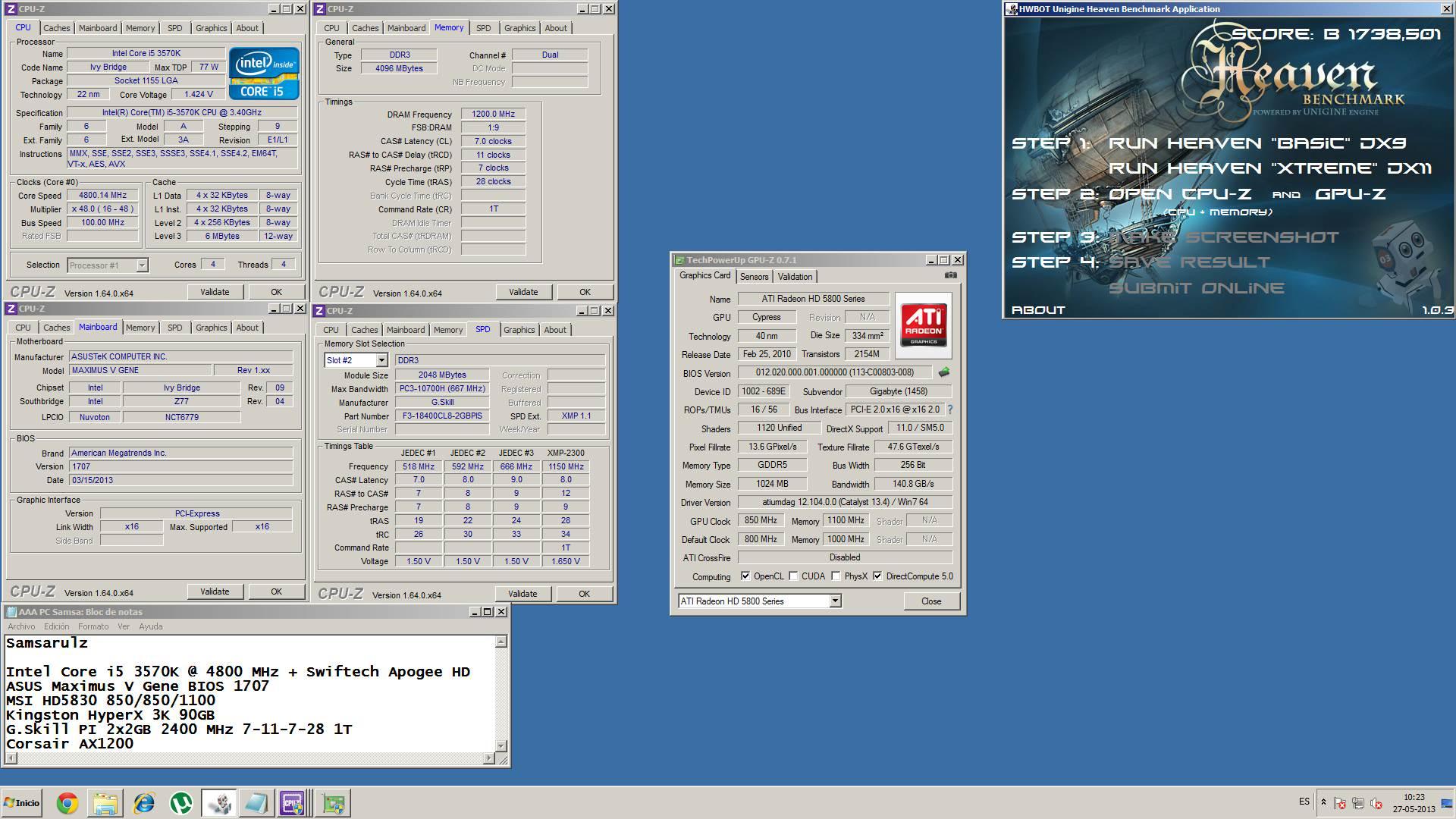The image size is (1456, 819).
Task: Toggle the OpenCL checkbox in GPU-Z
Action: coord(745,576)
